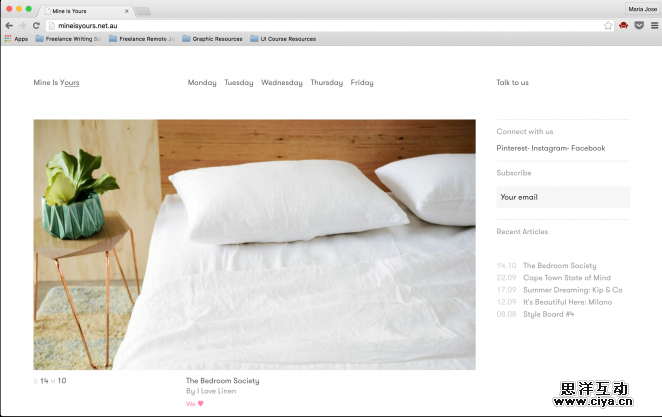Screen dimensions: 662x417
Task: Open the UI Course Resources bookmarks folder
Action: 283,39
